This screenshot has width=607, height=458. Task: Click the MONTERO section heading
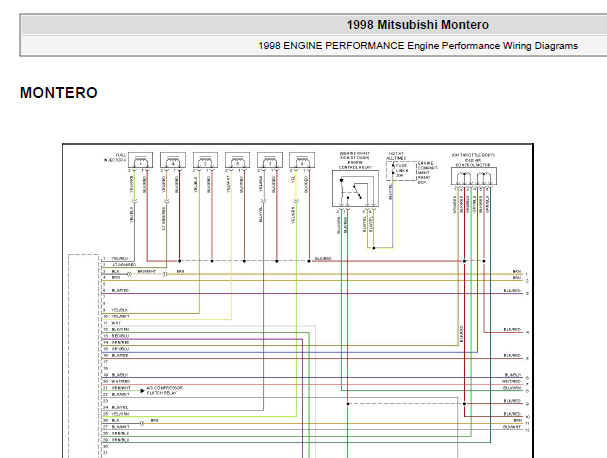click(x=59, y=93)
